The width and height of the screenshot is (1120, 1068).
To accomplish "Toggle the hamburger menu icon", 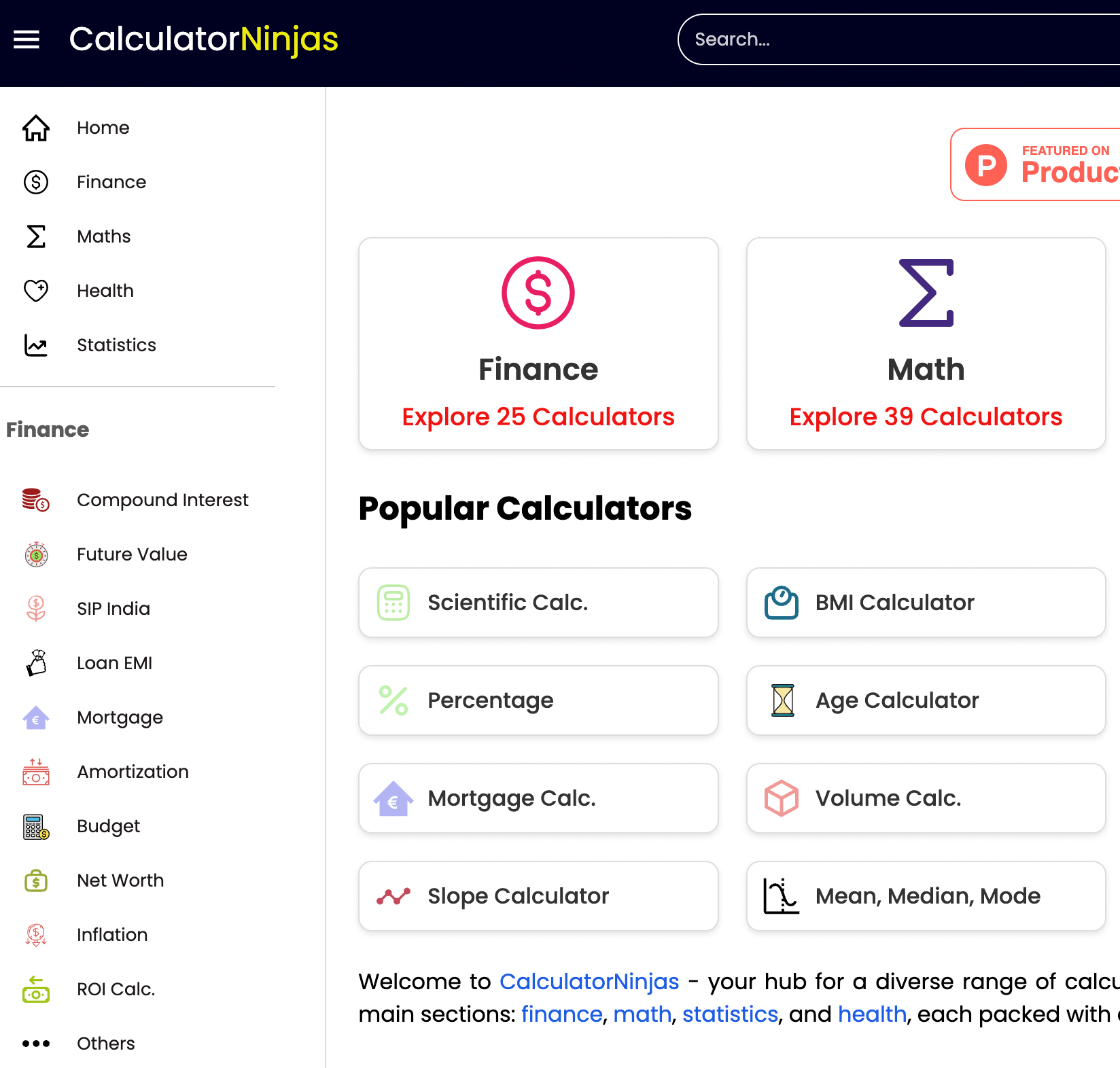I will point(27,39).
